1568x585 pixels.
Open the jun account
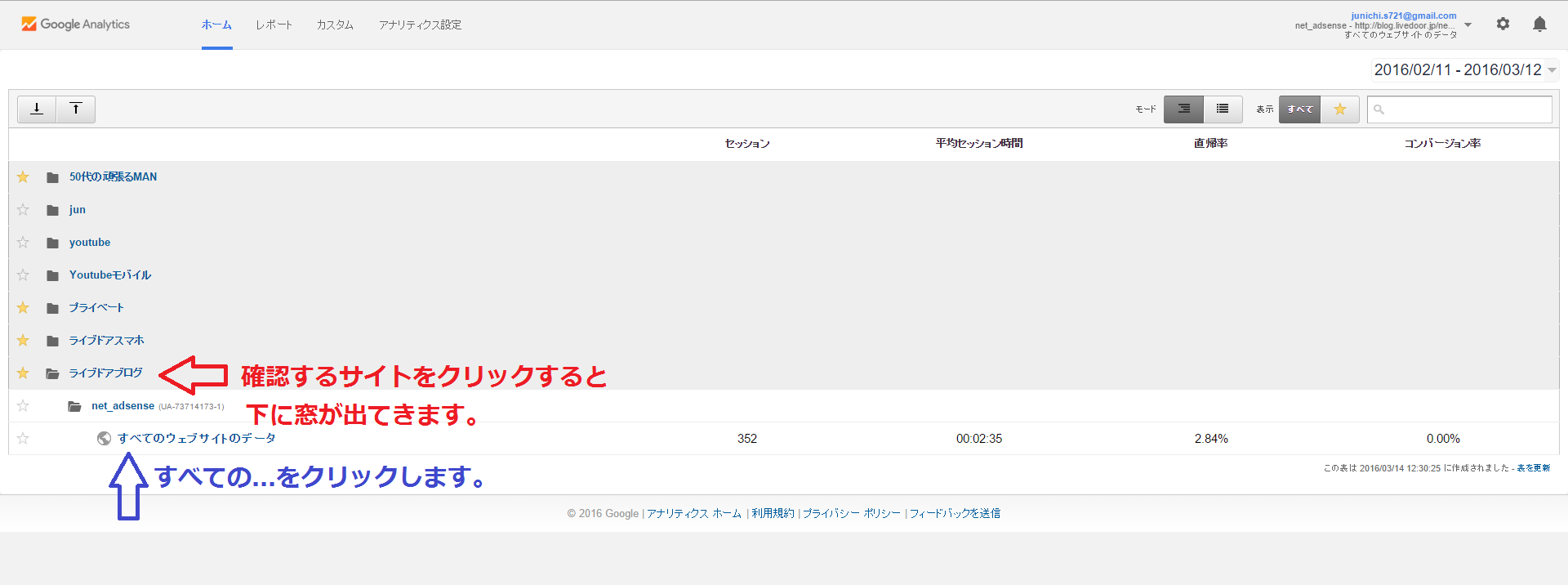click(78, 210)
